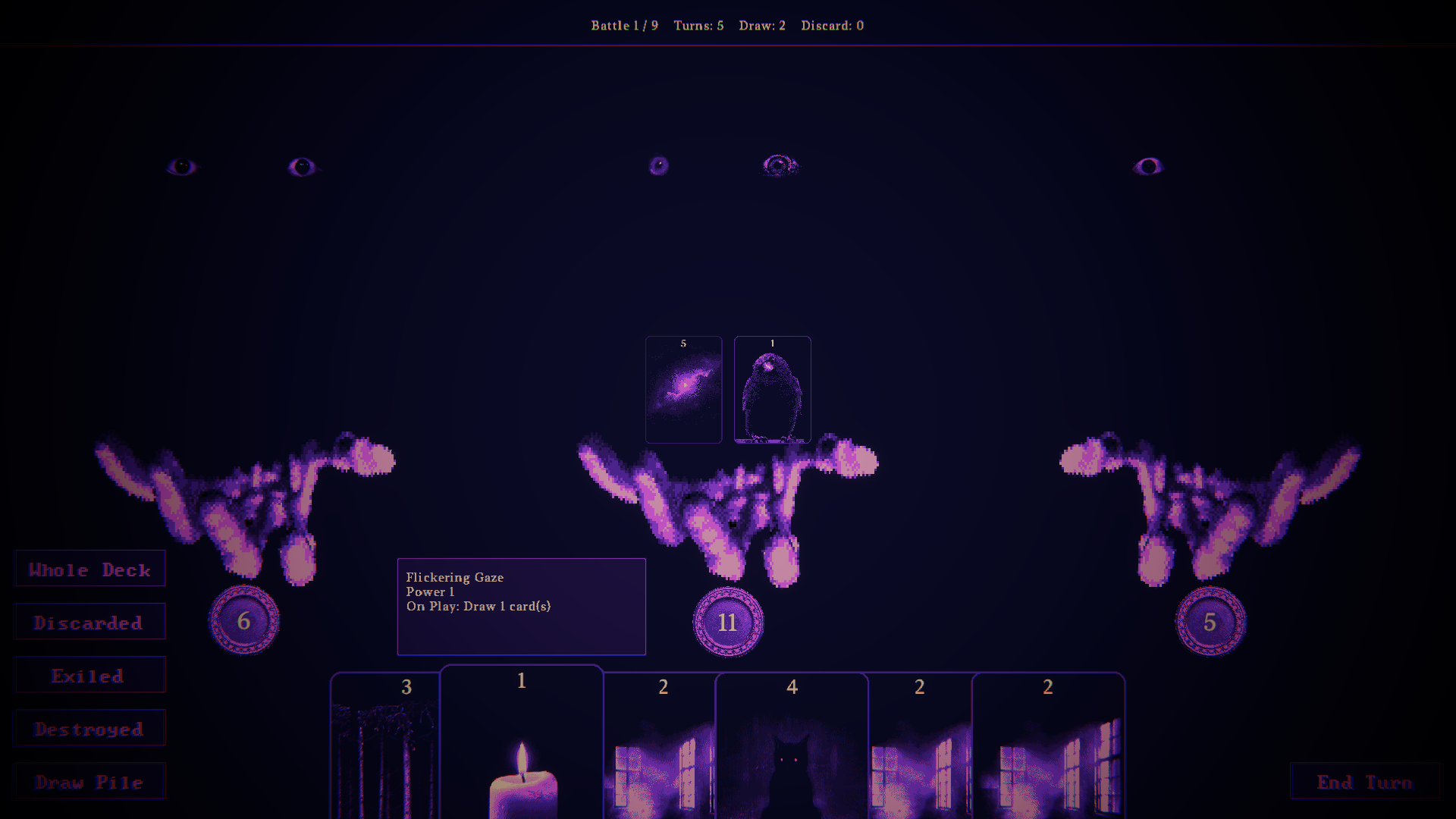
Task: Select the played raven card with power 1
Action: coord(772,389)
